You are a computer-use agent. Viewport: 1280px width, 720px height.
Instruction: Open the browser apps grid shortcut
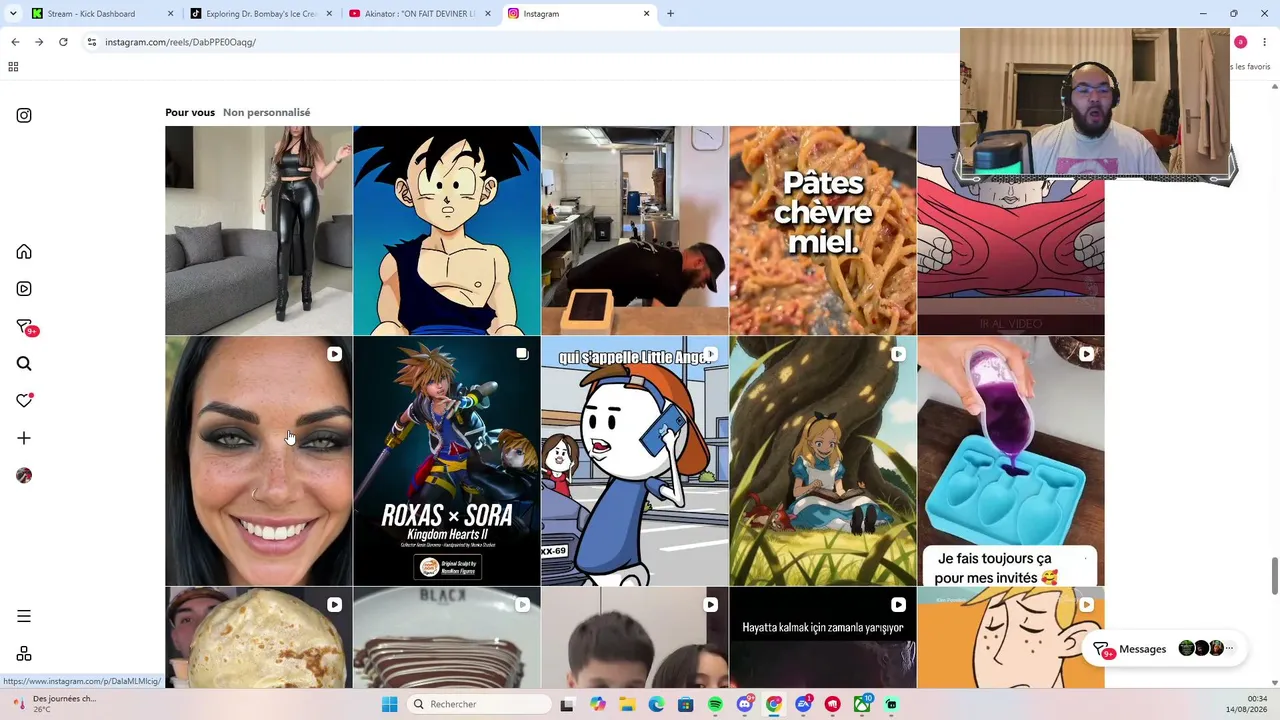point(13,67)
